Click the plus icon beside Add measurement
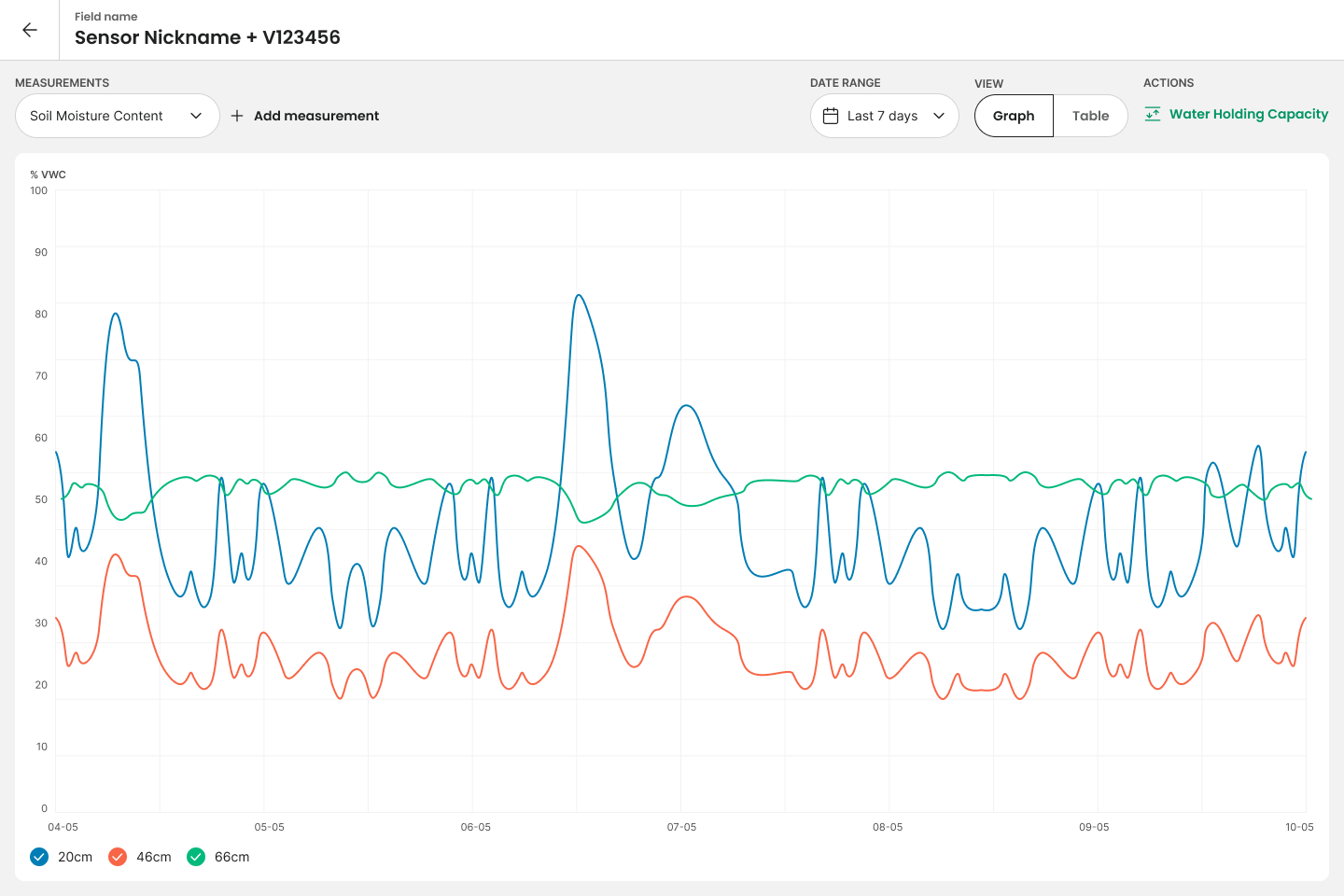The height and width of the screenshot is (896, 1344). tap(237, 116)
